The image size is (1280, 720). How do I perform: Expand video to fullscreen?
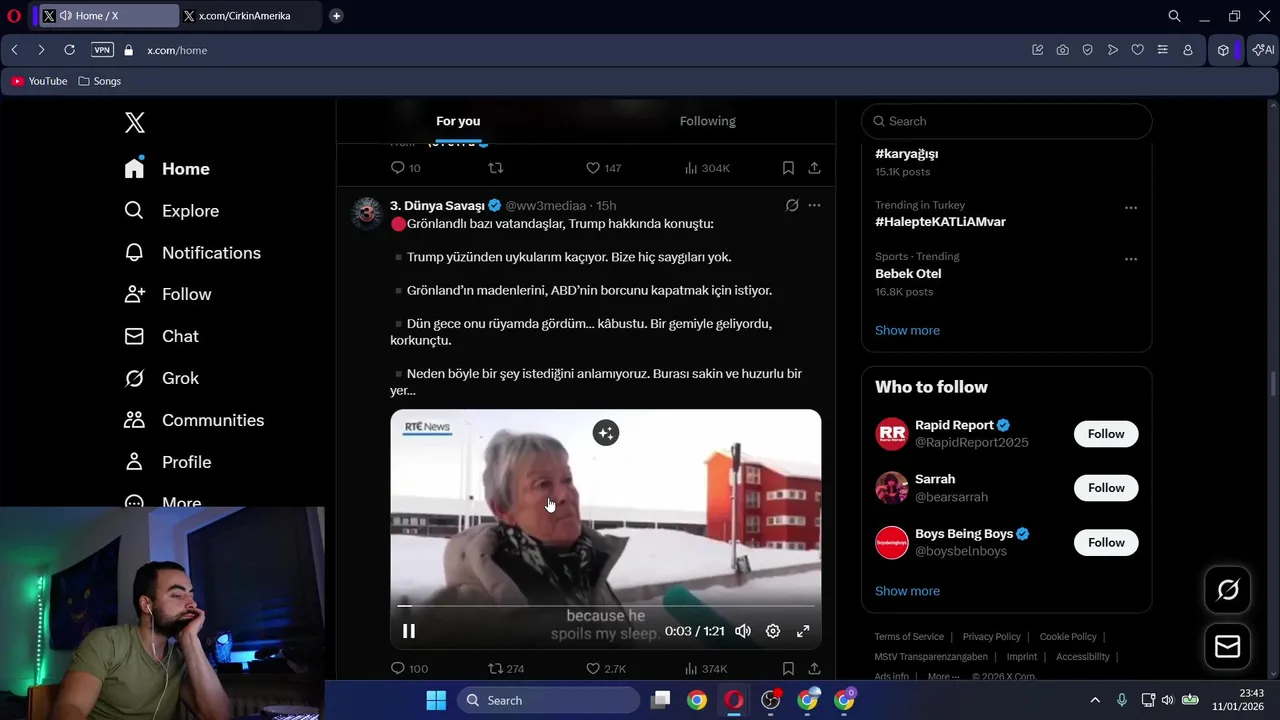[803, 631]
